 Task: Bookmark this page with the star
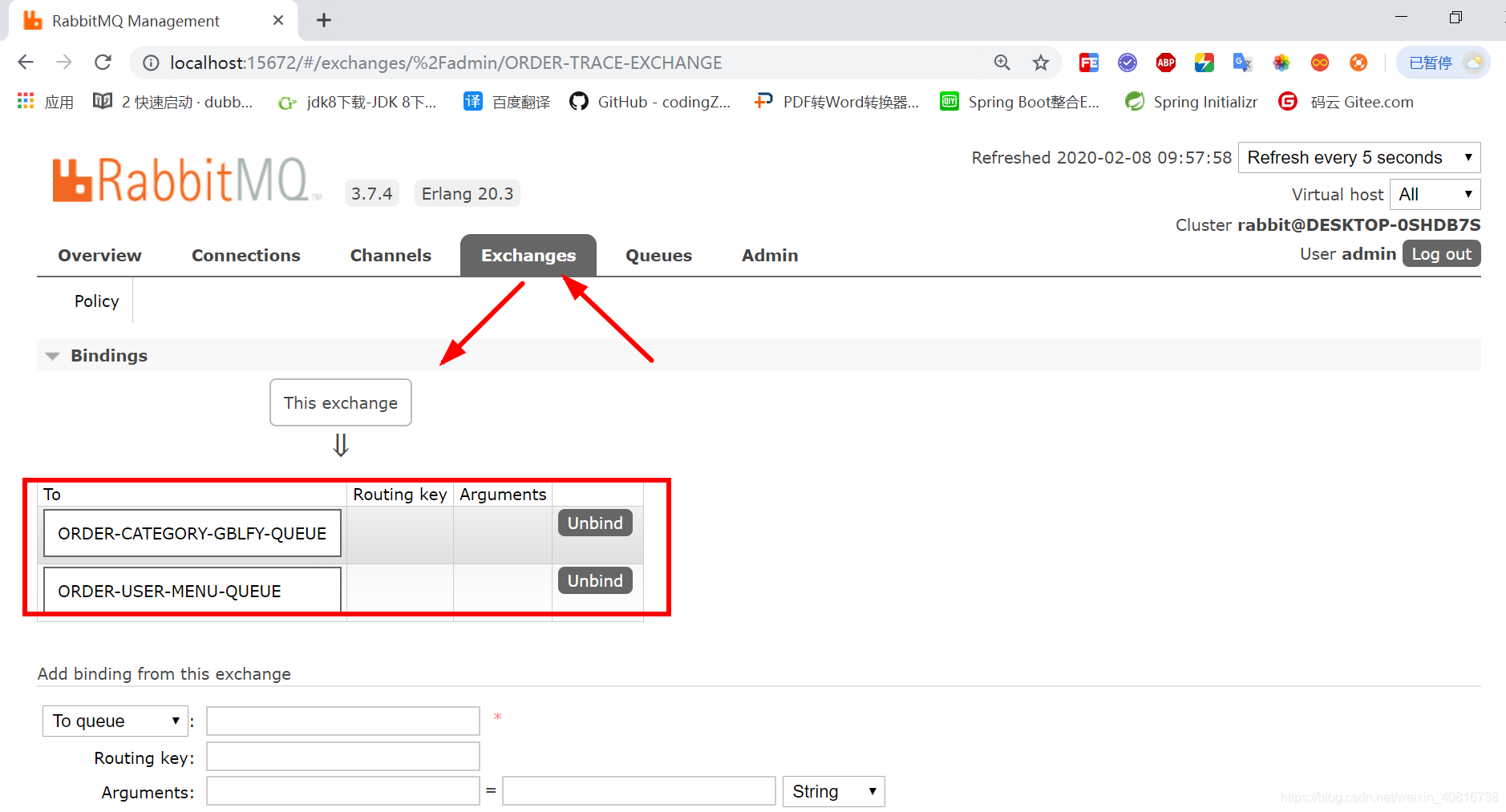(1040, 63)
